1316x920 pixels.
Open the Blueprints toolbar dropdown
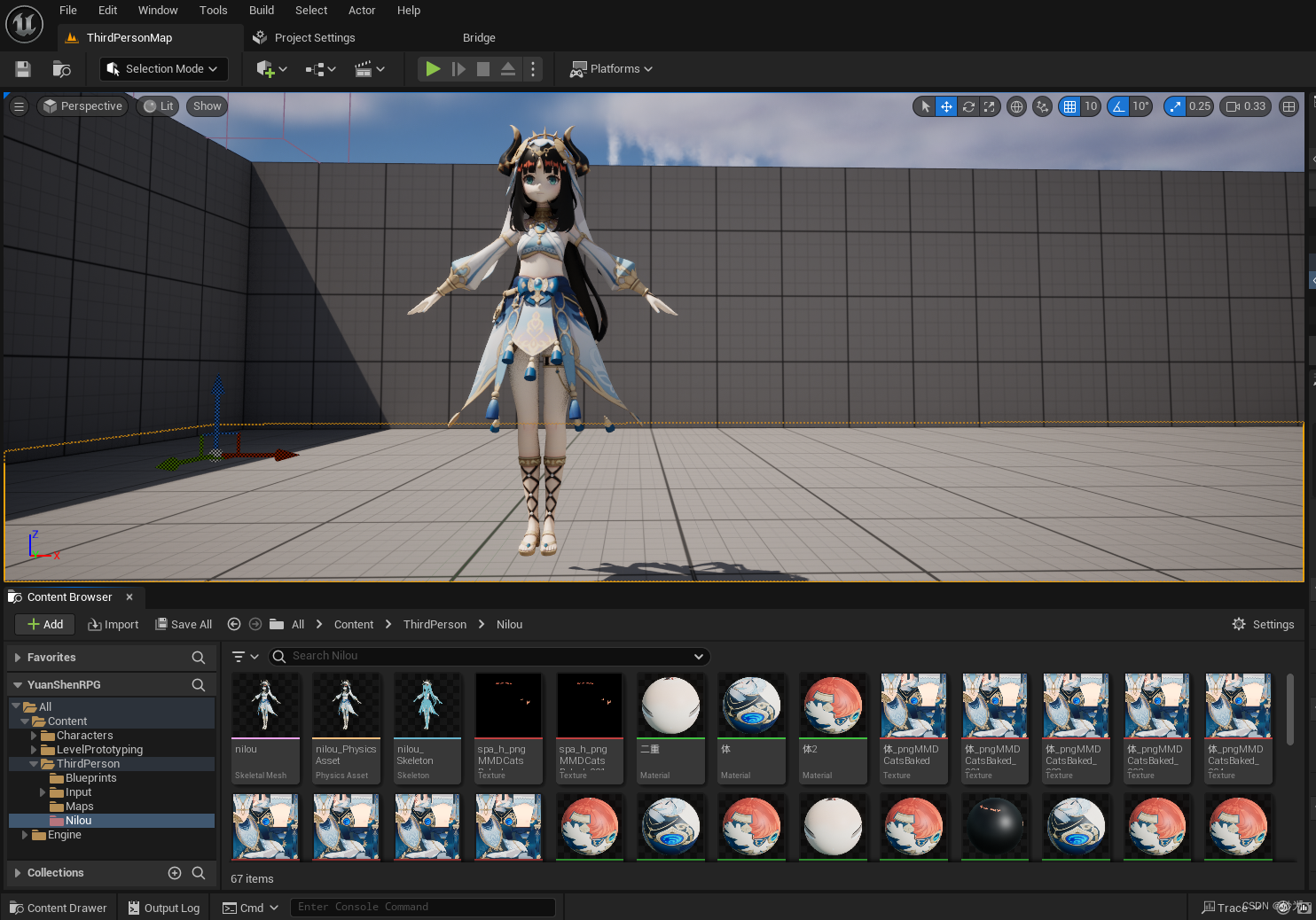[x=320, y=69]
